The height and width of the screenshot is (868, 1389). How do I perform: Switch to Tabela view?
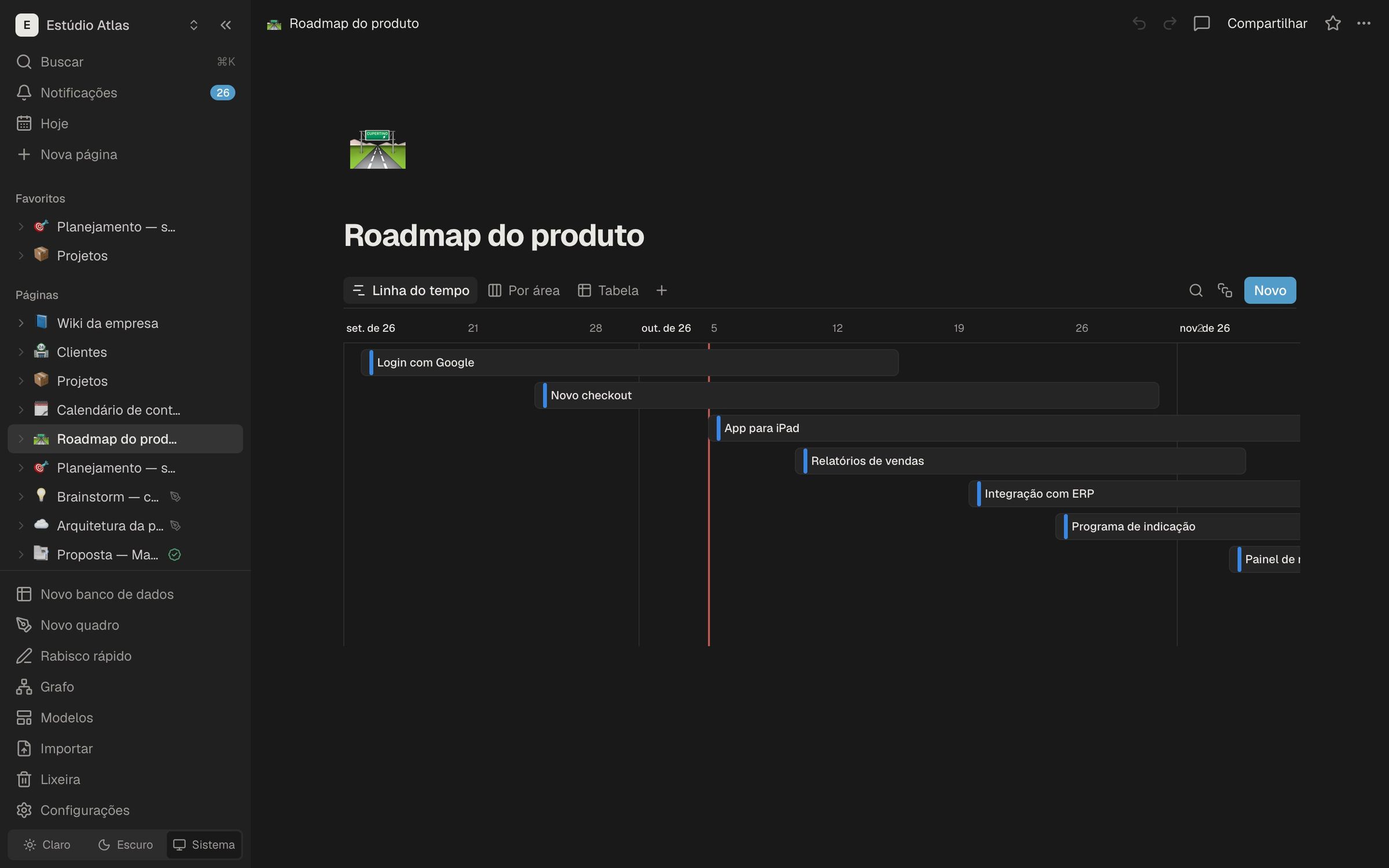coord(608,290)
